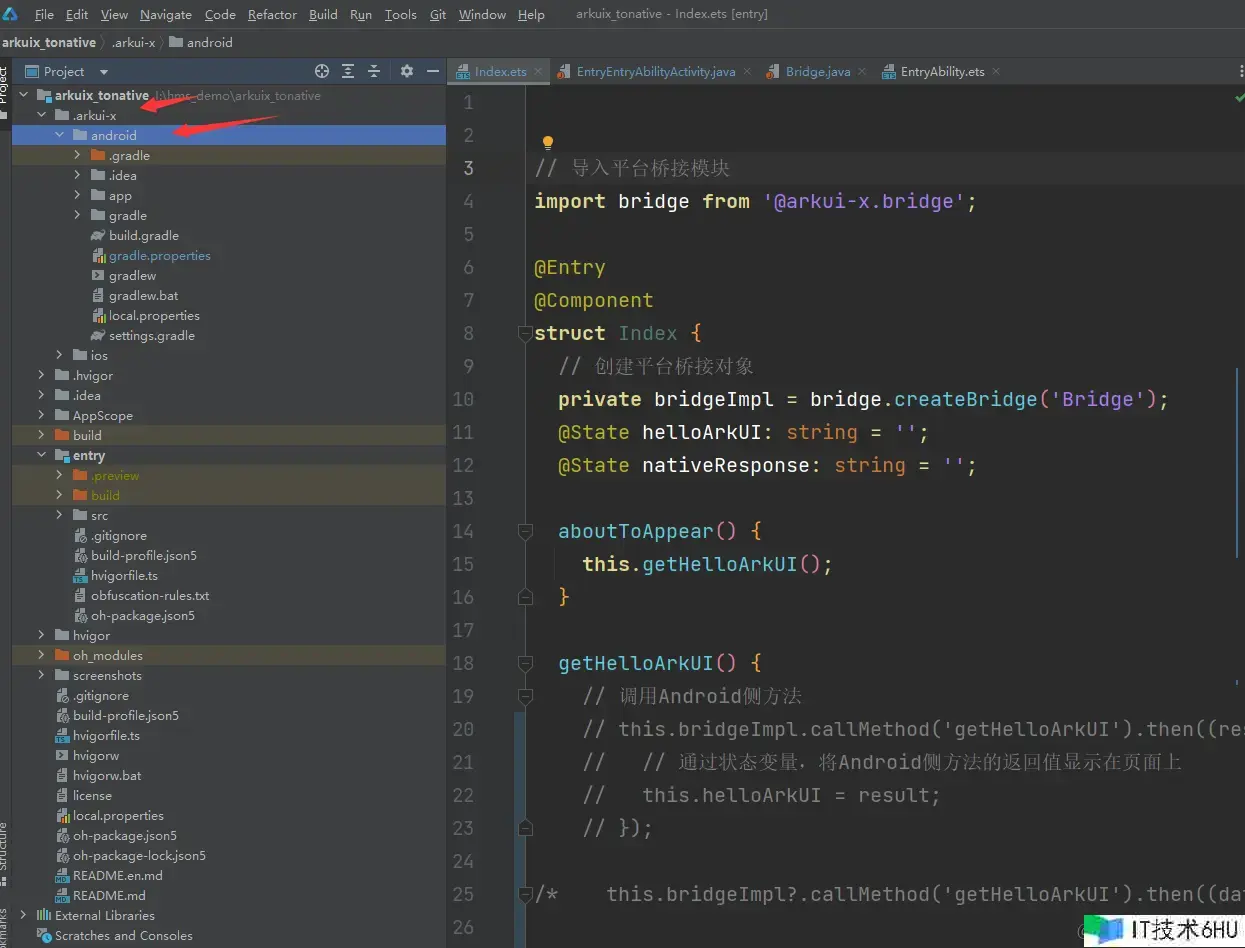Switch to the EntryEntryAbilityActivity.java tab
Viewport: 1245px width, 948px height.
point(656,72)
